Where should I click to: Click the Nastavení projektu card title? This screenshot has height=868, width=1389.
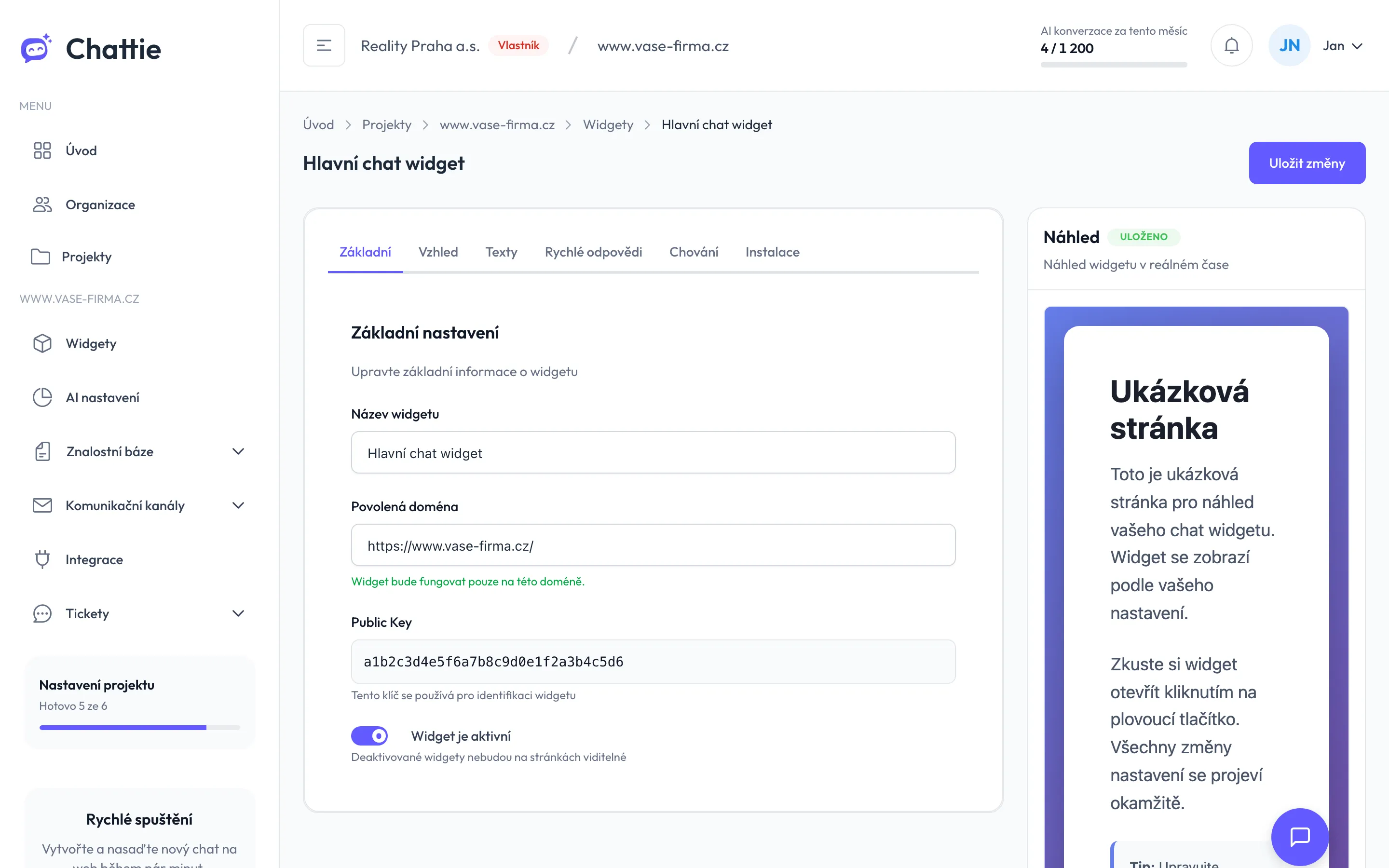(x=96, y=685)
